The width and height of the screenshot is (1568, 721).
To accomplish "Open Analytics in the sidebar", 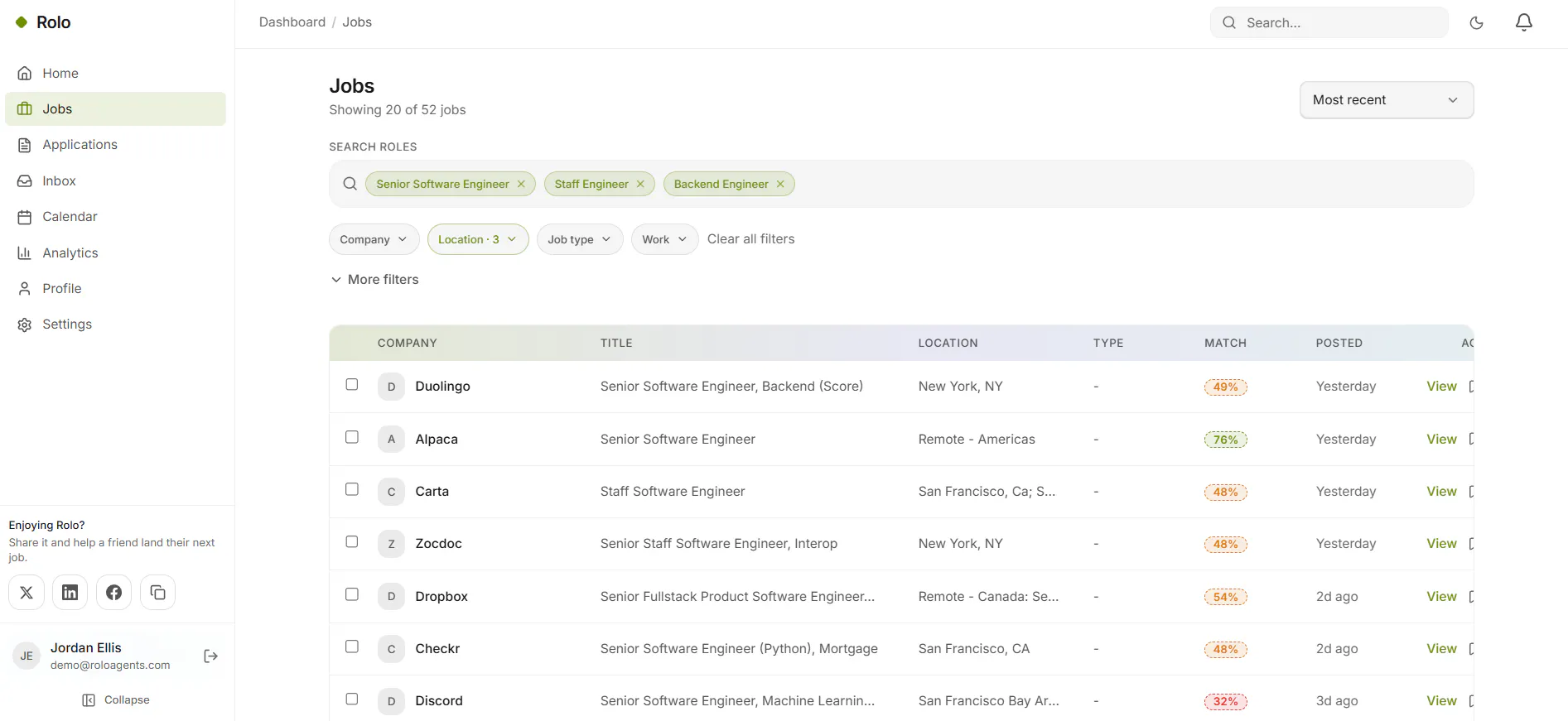I will [115, 253].
